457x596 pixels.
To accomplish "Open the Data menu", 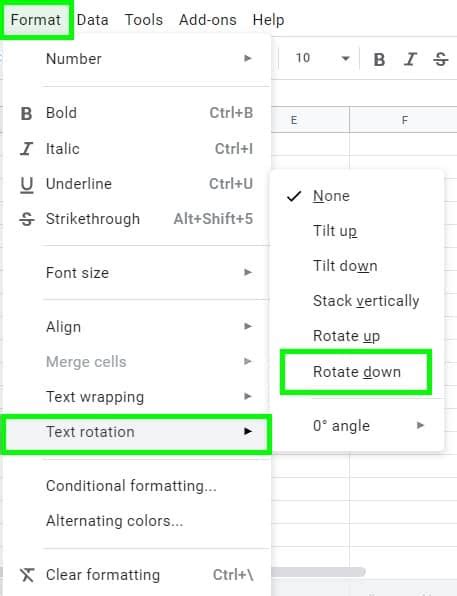I will point(92,19).
